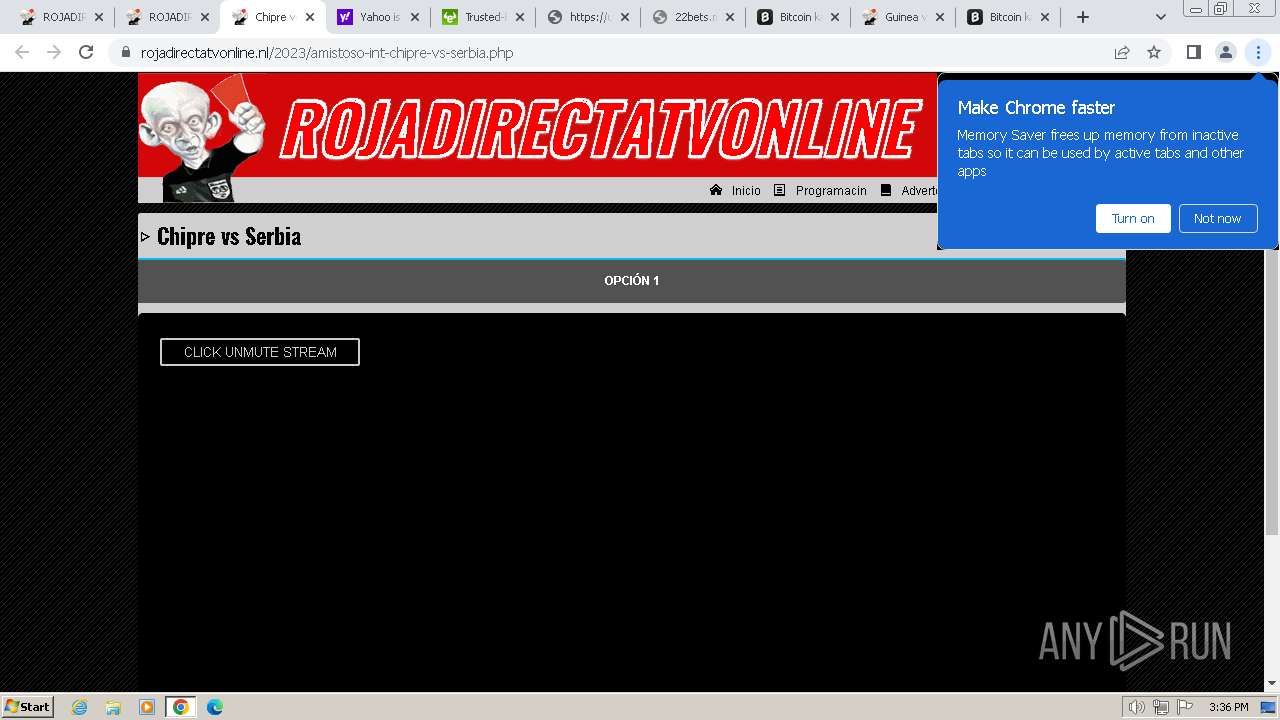
Task: Click the referee cartoon mascot image
Action: point(202,138)
